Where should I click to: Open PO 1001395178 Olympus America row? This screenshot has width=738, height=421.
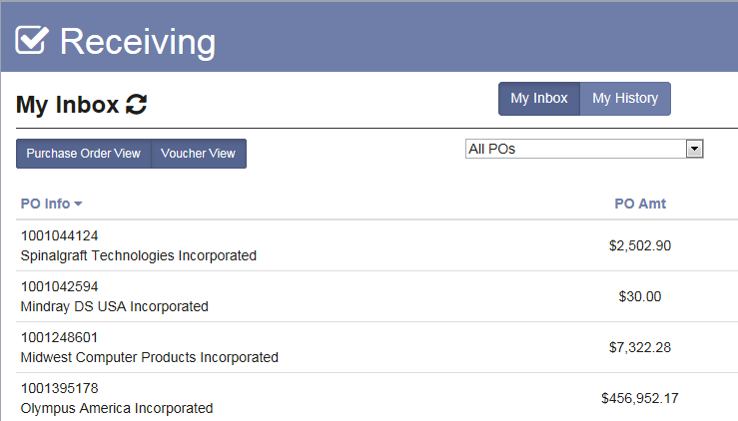[377, 397]
